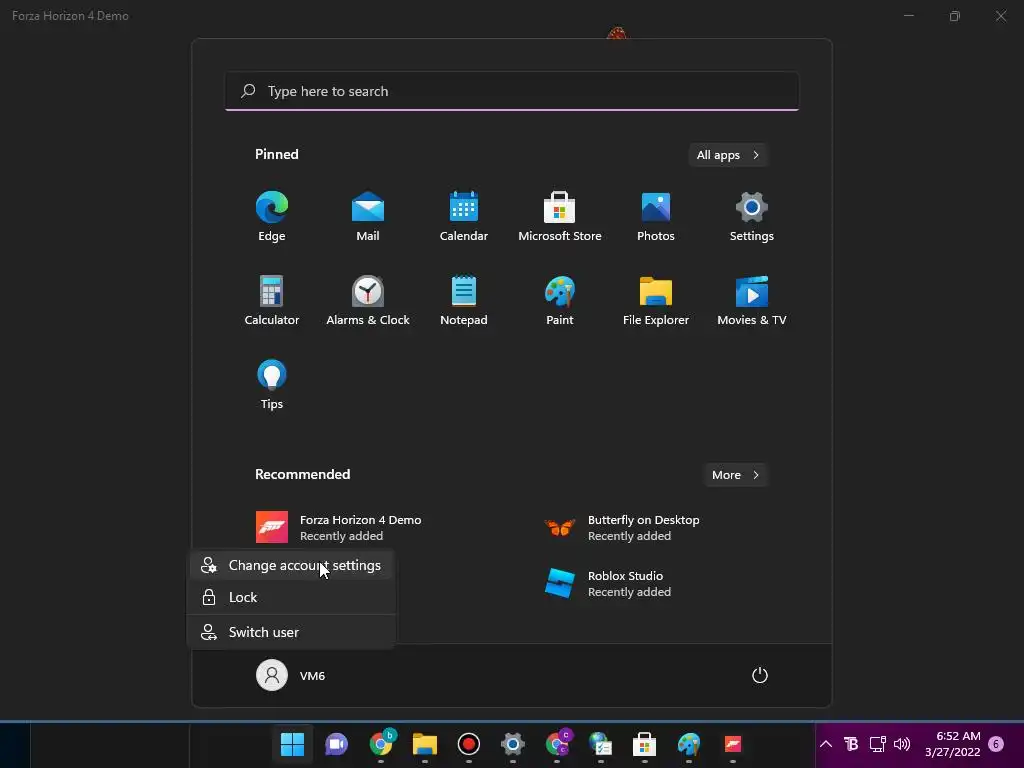
Task: Launch recommended Roblox Studio
Action: click(607, 583)
